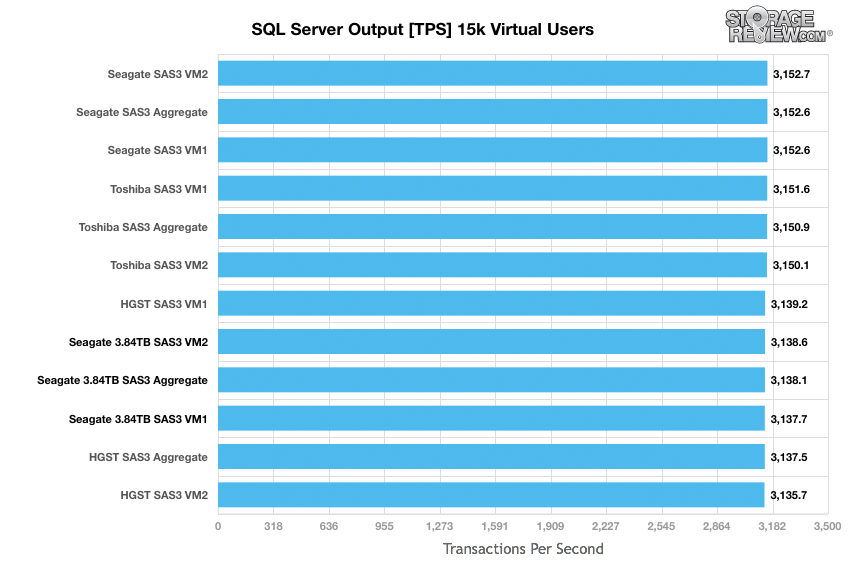Click the 636 tick on the x-axis

[x=329, y=526]
